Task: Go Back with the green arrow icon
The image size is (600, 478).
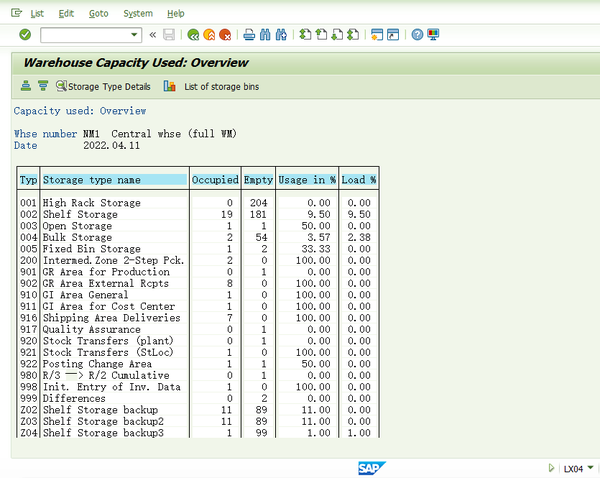Action: (x=193, y=35)
